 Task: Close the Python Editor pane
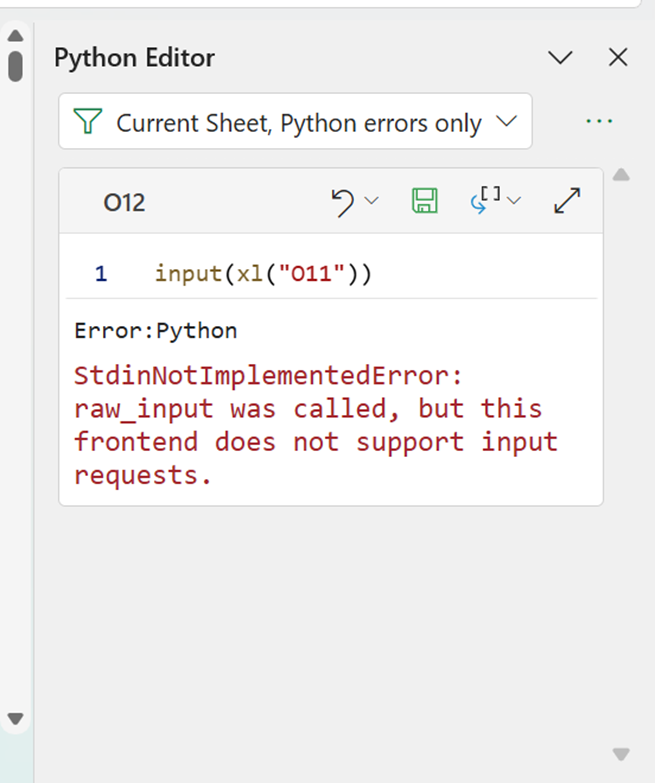point(618,58)
